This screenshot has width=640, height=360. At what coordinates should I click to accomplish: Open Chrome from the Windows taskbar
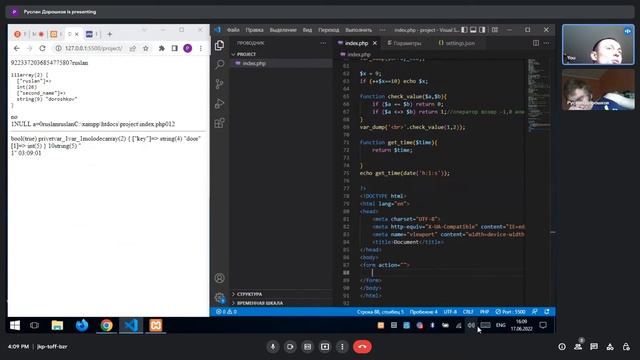pyautogui.click(x=107, y=325)
